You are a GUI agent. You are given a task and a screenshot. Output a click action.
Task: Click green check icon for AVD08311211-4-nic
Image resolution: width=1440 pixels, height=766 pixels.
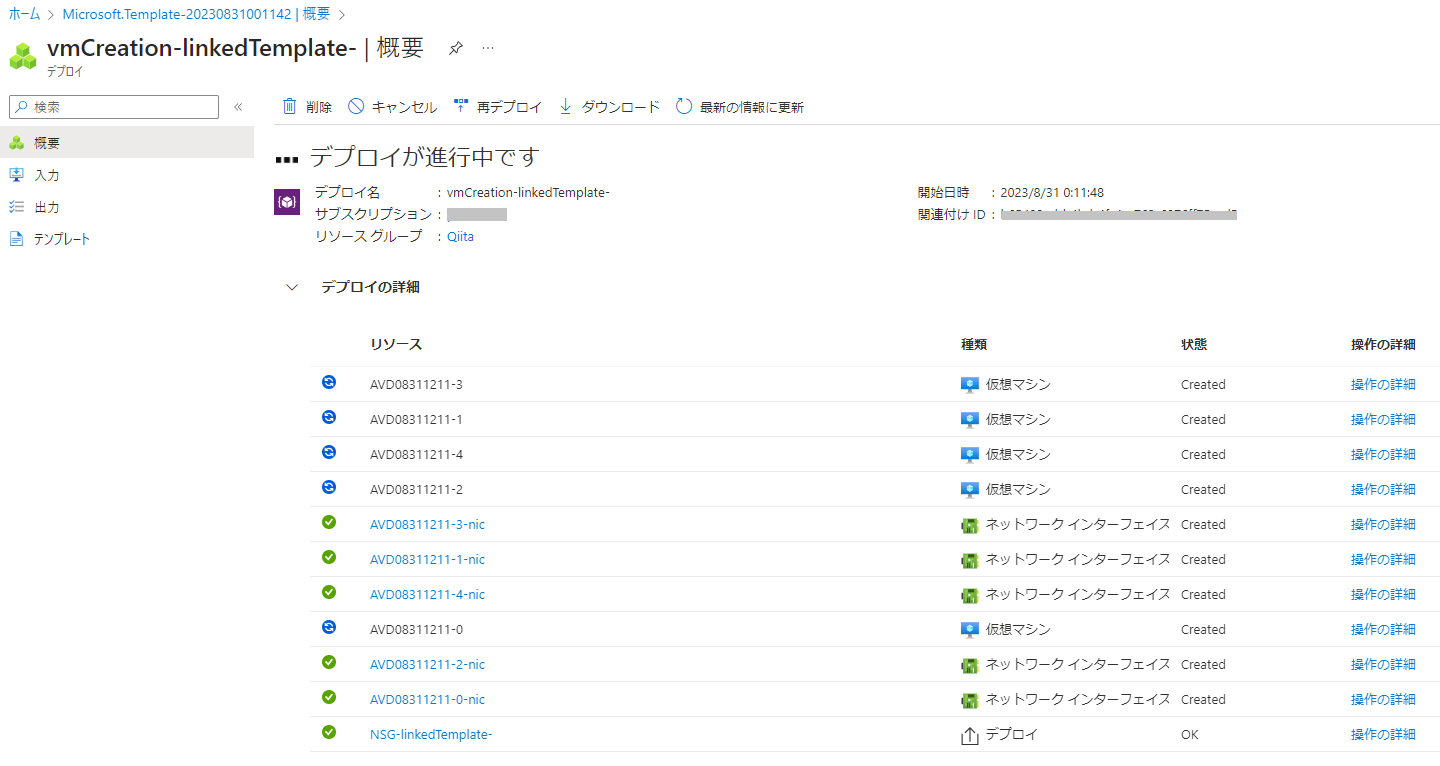coord(329,592)
